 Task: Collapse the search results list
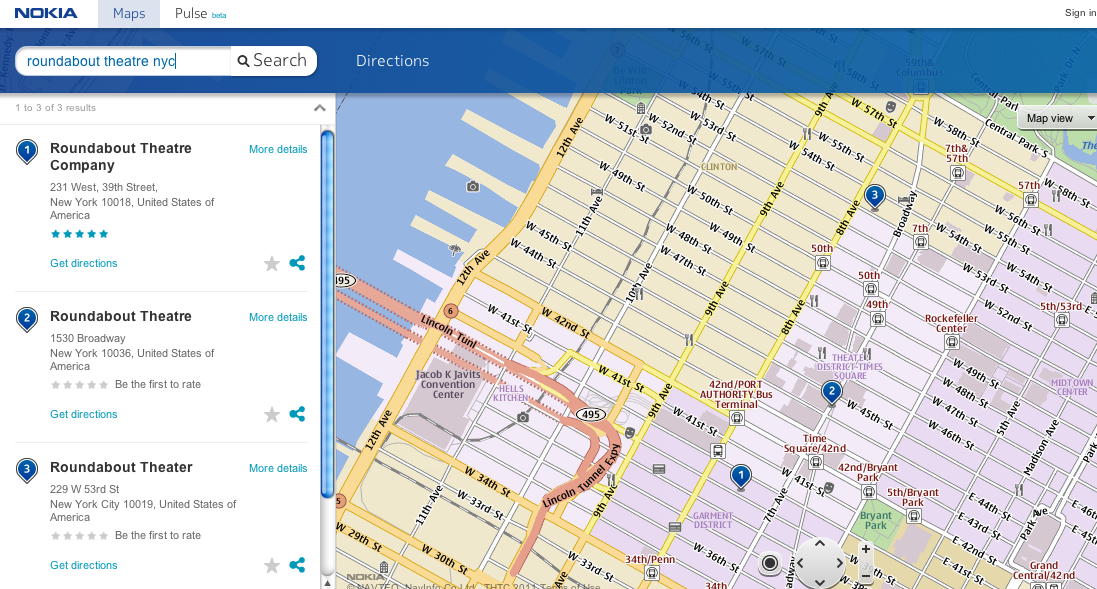319,107
